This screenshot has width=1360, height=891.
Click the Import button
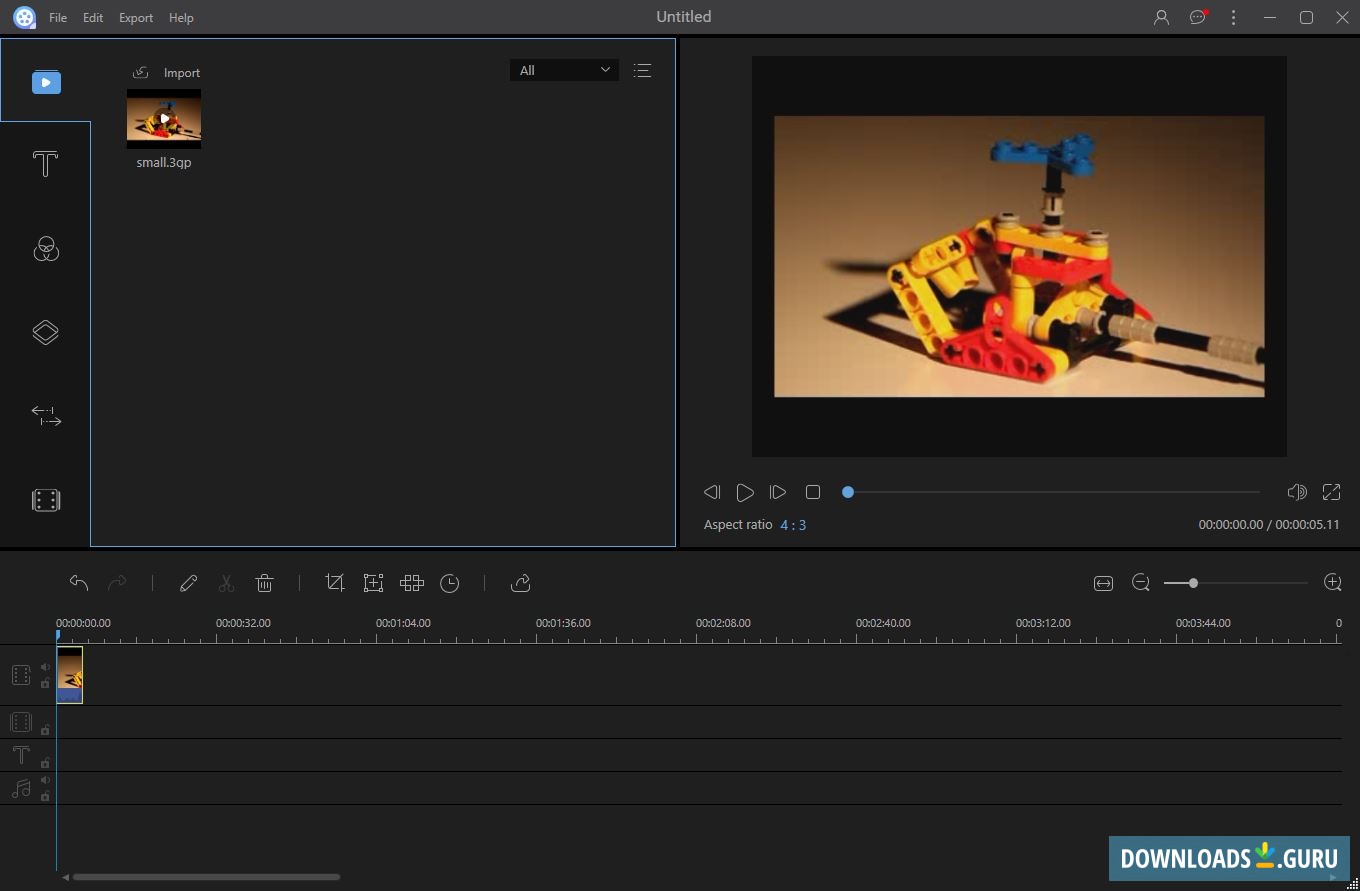168,72
